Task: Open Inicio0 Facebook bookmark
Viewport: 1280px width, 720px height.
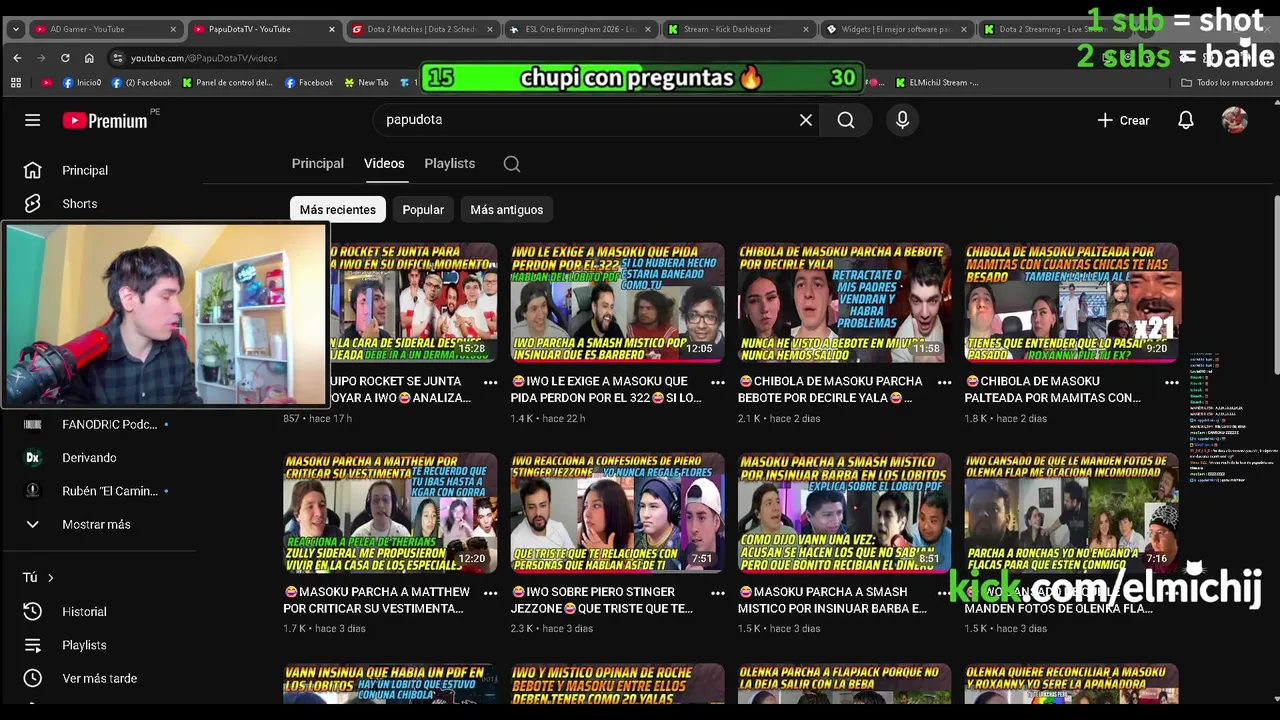Action: click(x=82, y=83)
